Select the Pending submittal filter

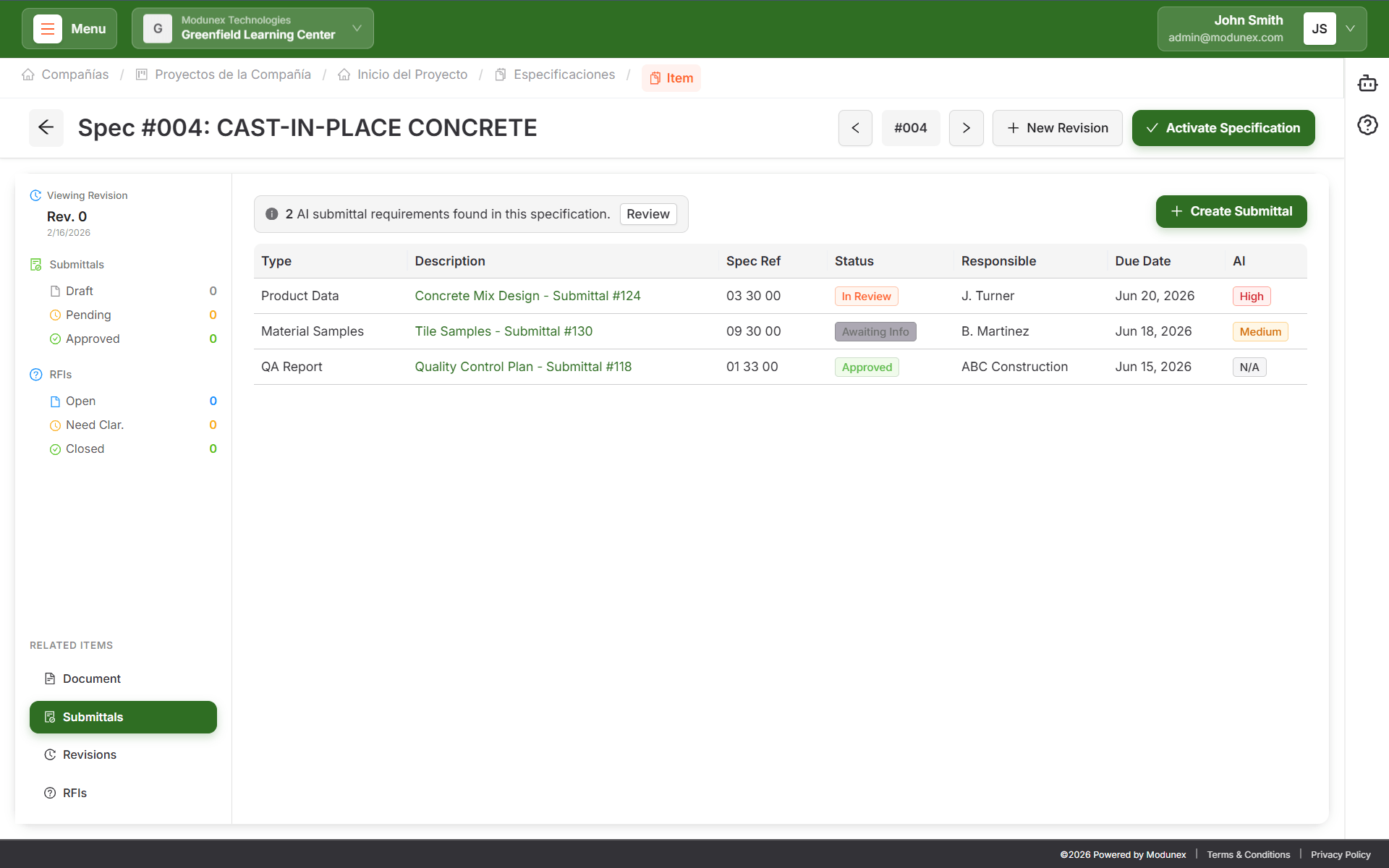click(x=88, y=315)
